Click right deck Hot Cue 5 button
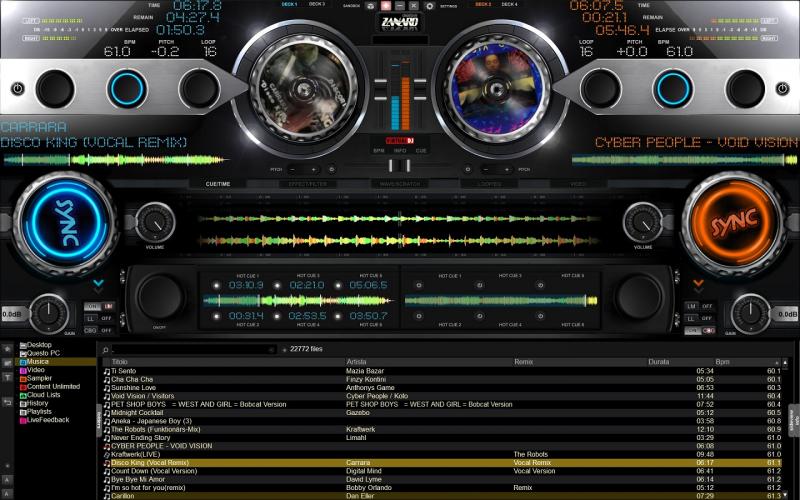This screenshot has width=800, height=500. coord(540,285)
